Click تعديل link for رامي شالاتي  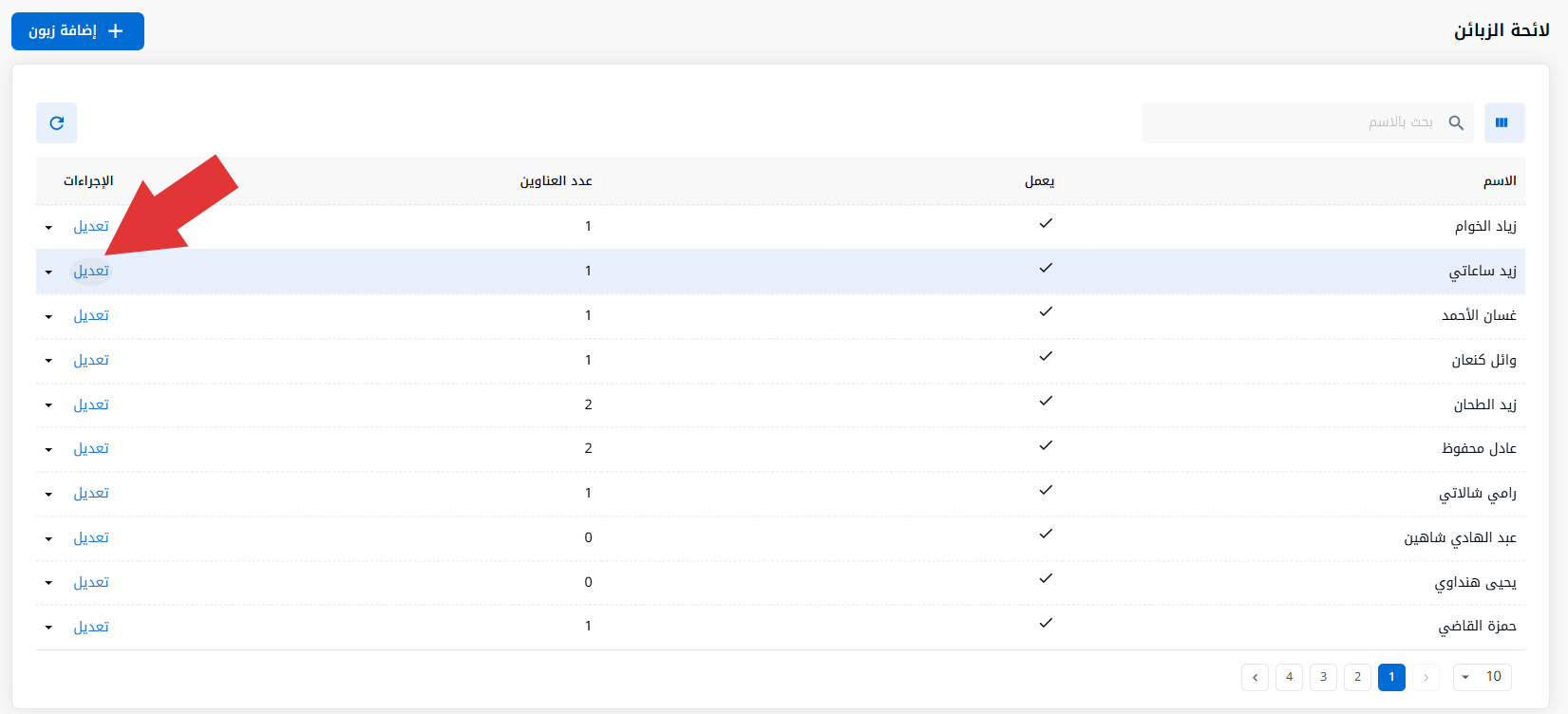point(91,493)
